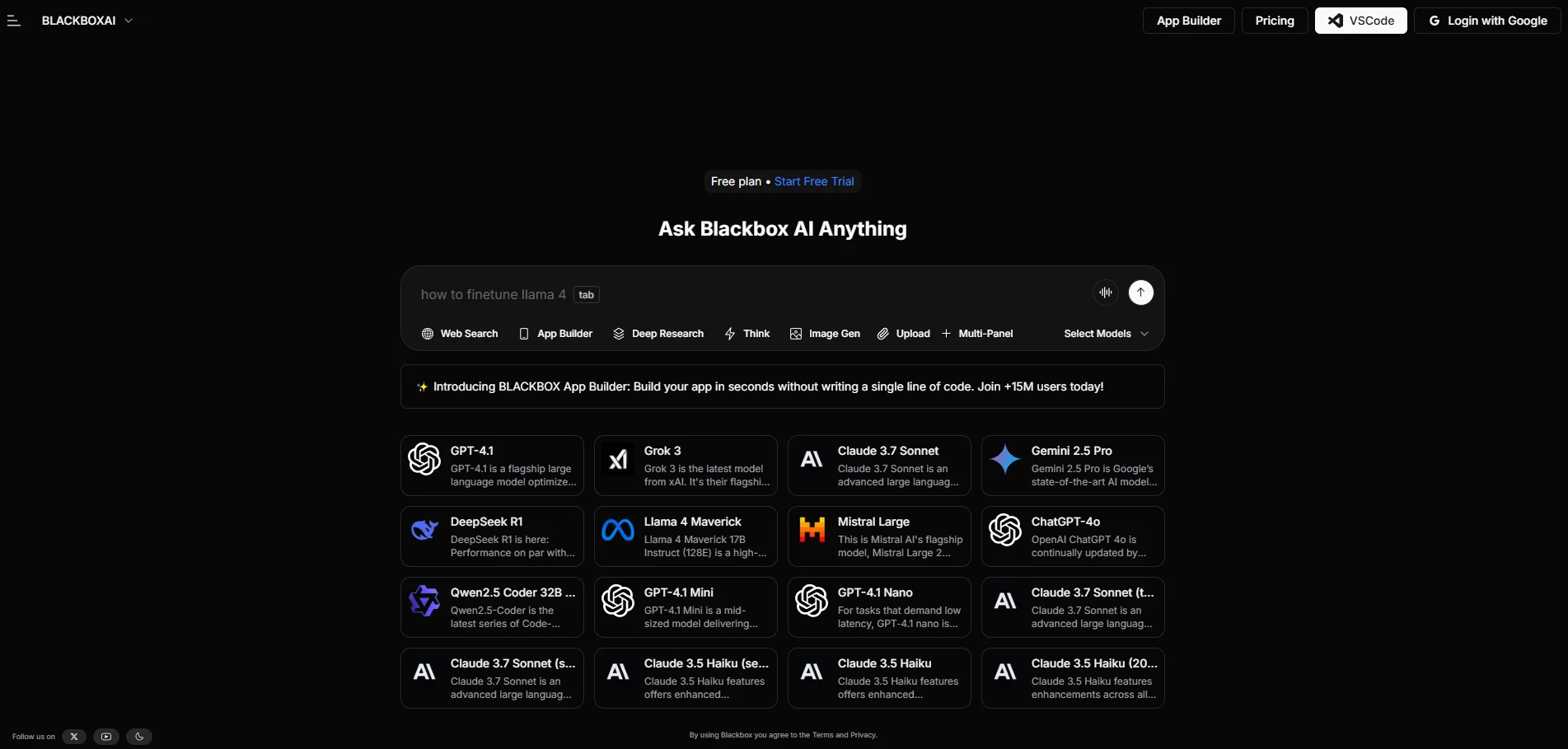Start voice input with the waveform icon

point(1106,293)
